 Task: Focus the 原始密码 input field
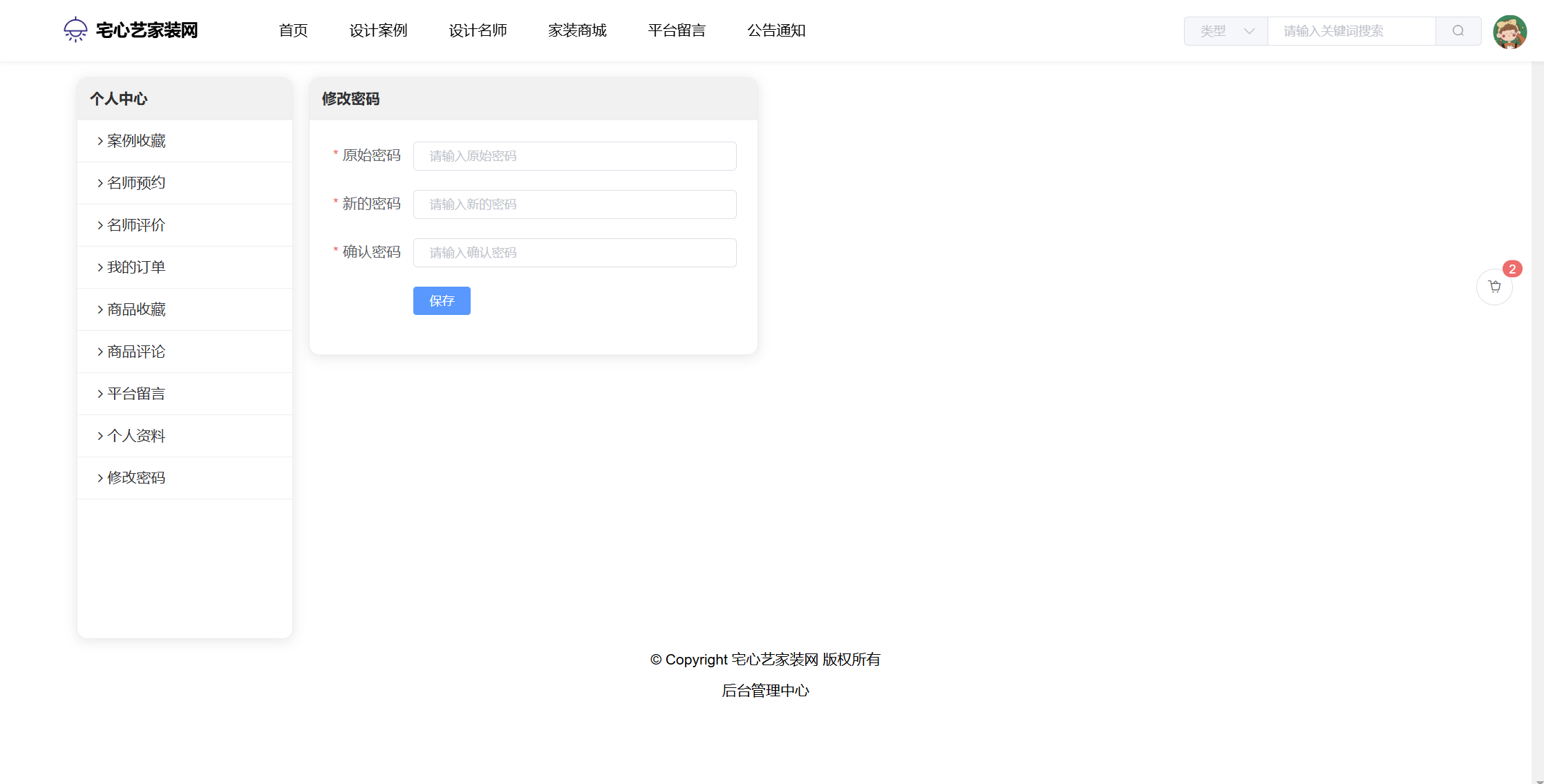coord(574,156)
